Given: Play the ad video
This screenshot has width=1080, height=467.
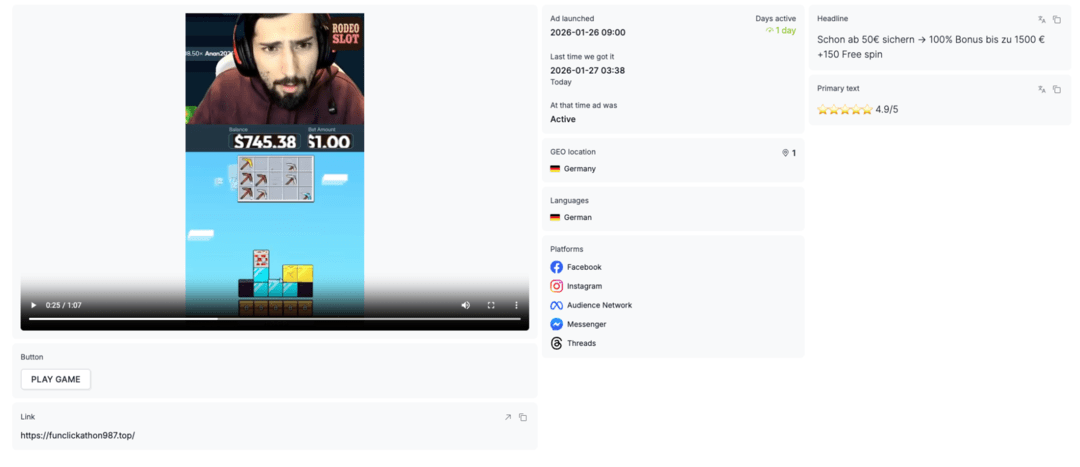Looking at the screenshot, I should coord(33,305).
